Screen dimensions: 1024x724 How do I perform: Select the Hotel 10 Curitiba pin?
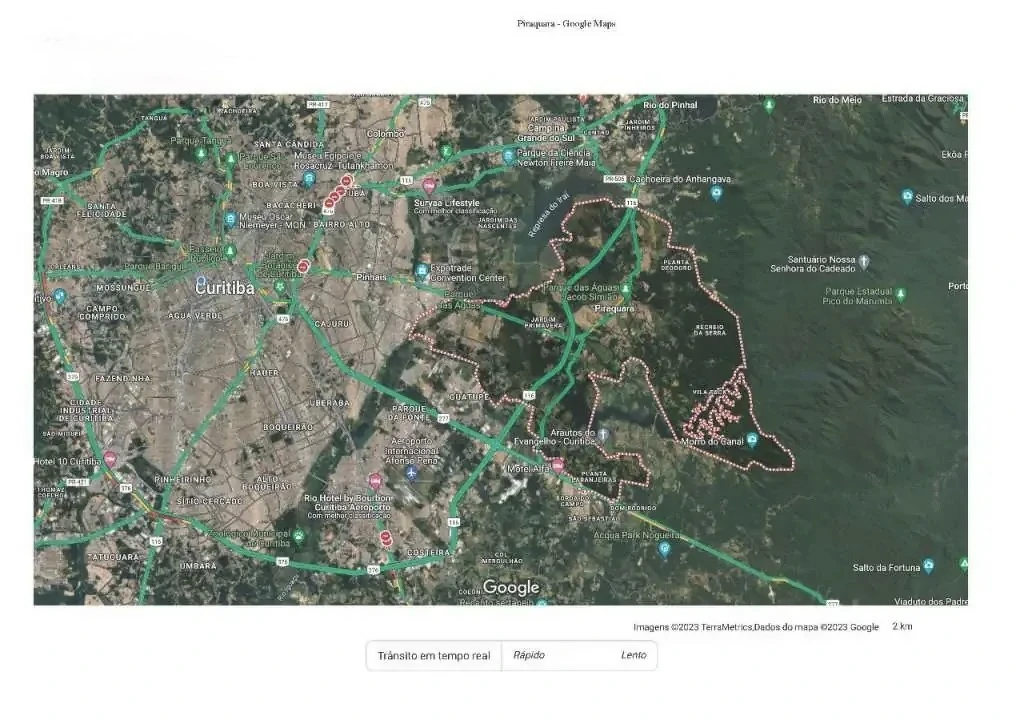click(110, 460)
